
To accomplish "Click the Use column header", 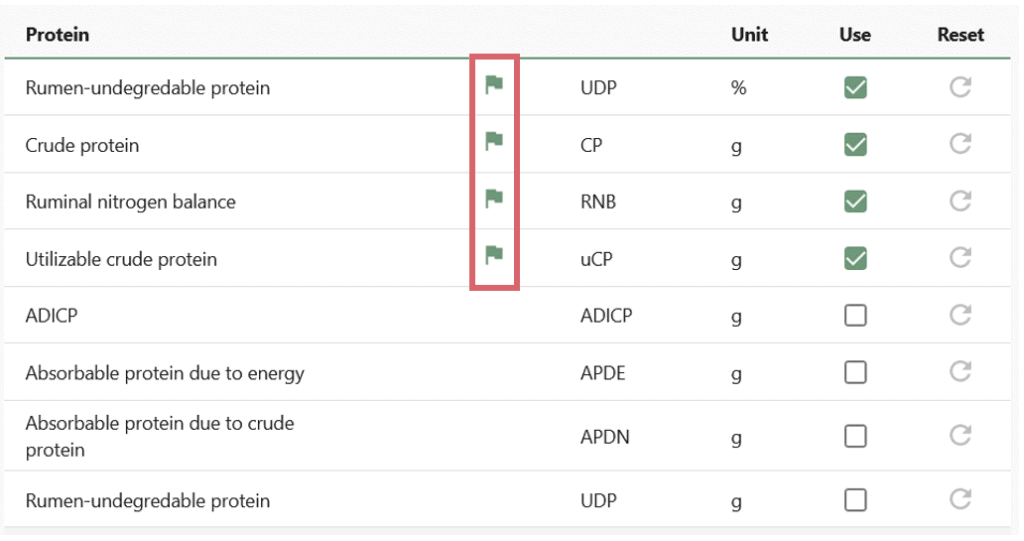I will point(855,35).
